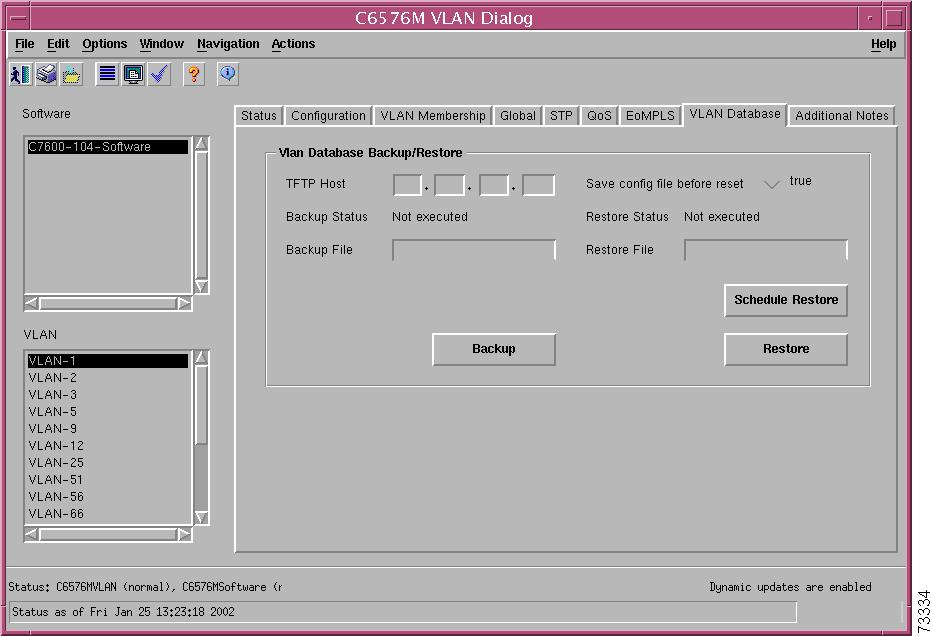View the Additional Notes tab
The height and width of the screenshot is (636, 932).
(842, 116)
